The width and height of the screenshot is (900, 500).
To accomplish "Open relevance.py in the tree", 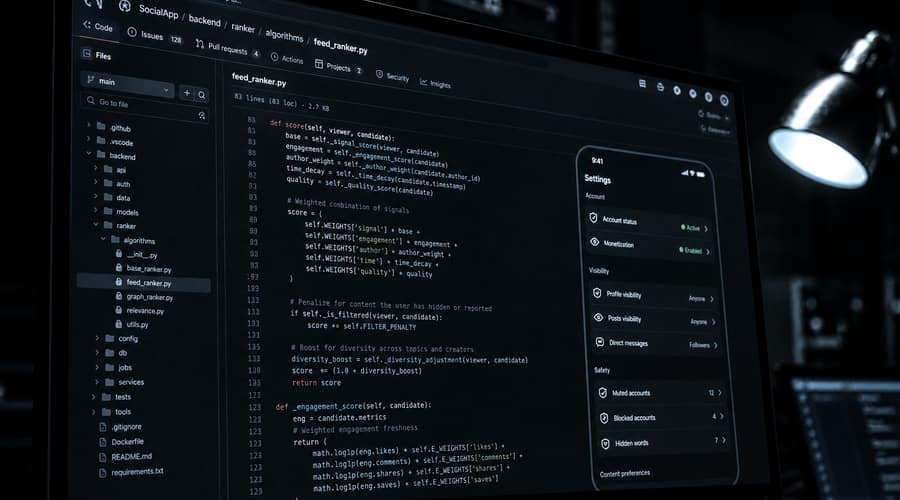I will [x=140, y=310].
